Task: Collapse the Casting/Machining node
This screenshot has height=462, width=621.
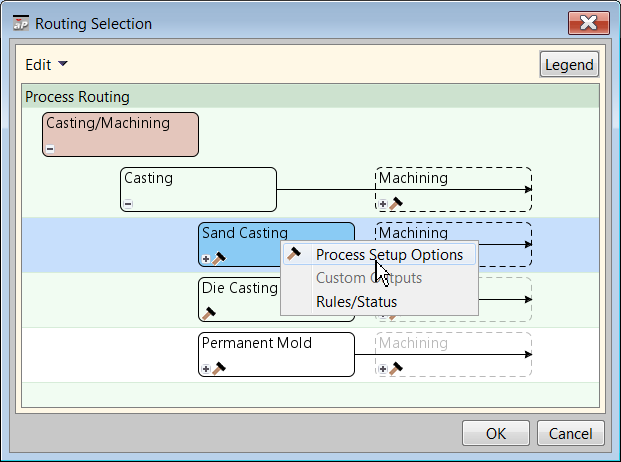Action: point(50,149)
